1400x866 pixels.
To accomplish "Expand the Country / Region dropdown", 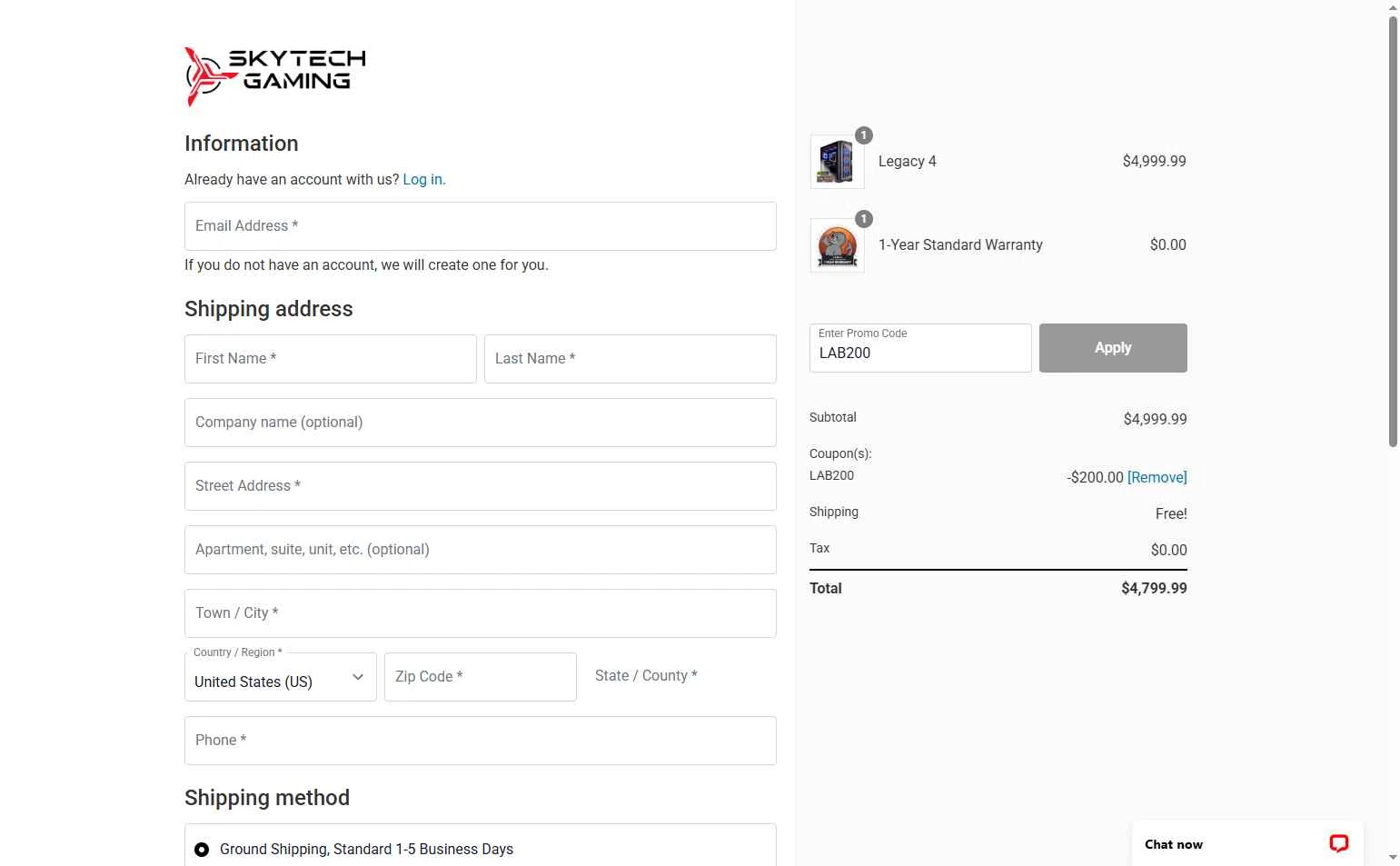I will 280,678.
